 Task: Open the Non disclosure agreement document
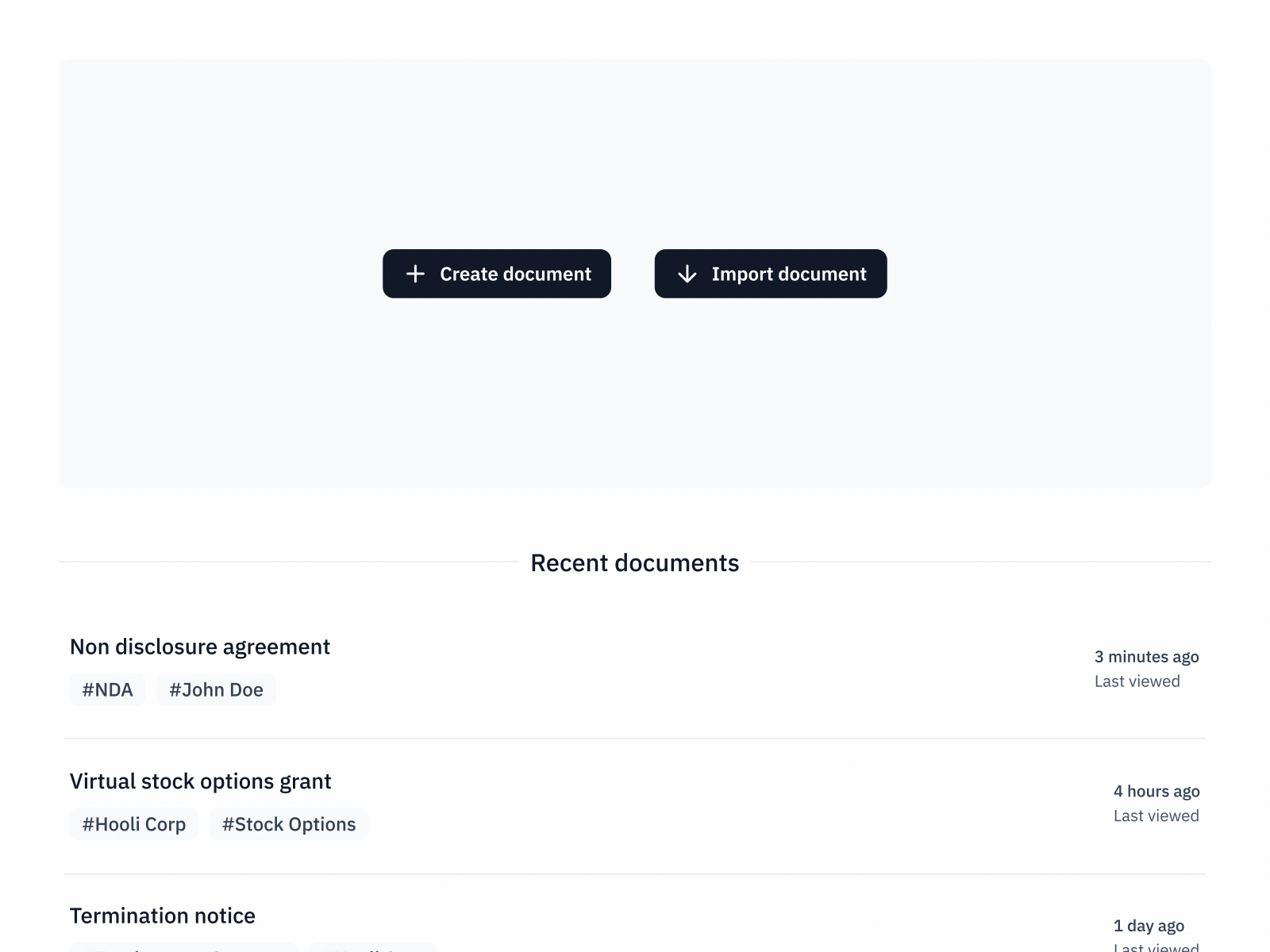[200, 647]
